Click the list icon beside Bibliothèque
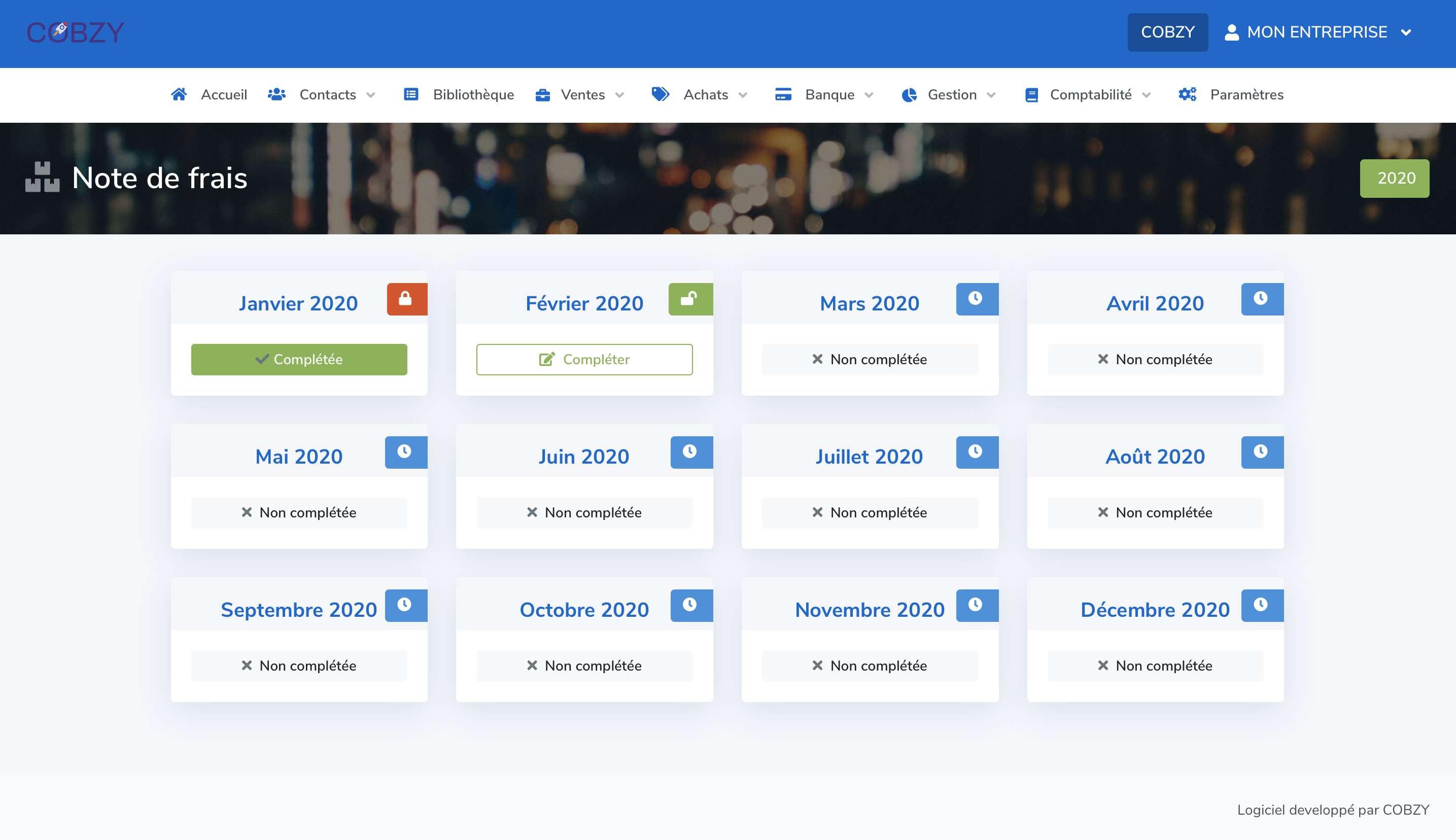 (411, 94)
